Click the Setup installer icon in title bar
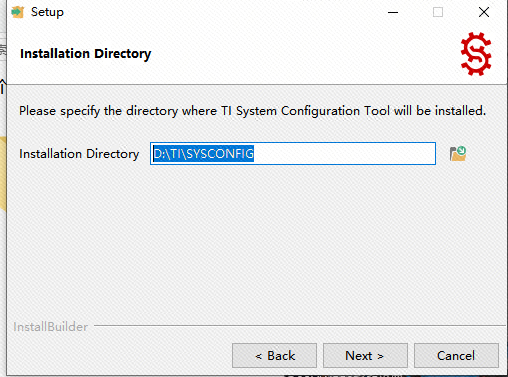 click(x=18, y=12)
